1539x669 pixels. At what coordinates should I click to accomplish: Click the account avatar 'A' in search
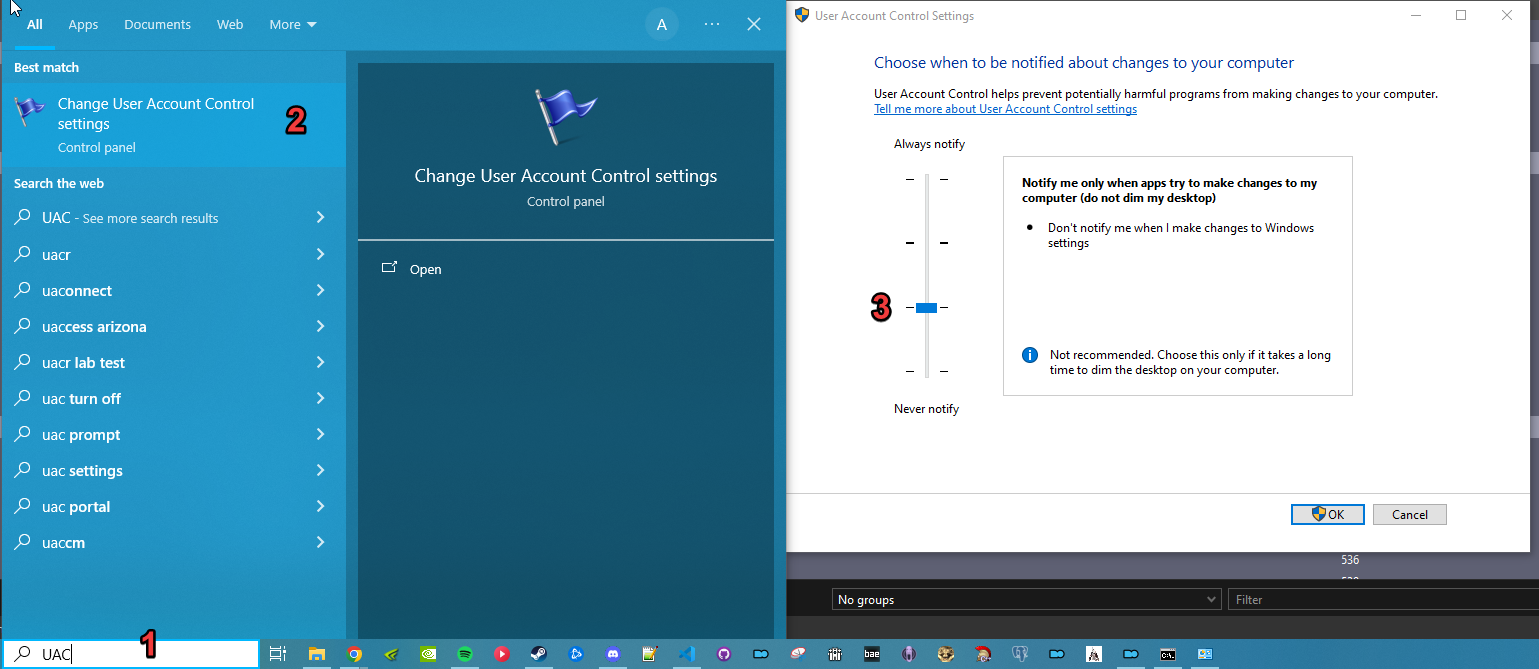click(661, 24)
